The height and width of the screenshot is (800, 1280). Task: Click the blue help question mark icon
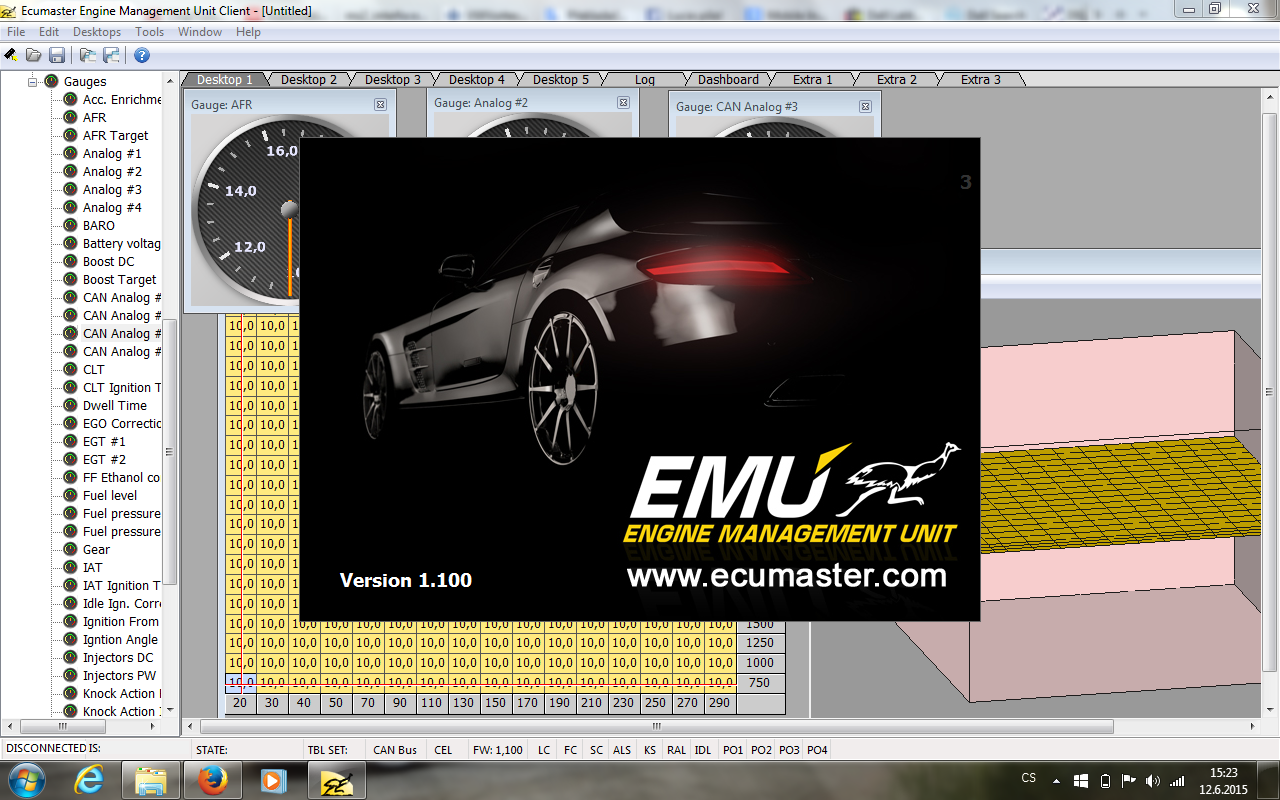[x=142, y=55]
